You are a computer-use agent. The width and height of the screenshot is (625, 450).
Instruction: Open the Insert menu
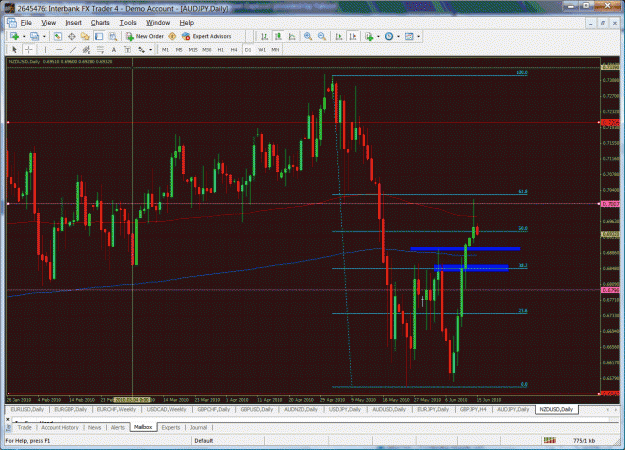tap(73, 23)
